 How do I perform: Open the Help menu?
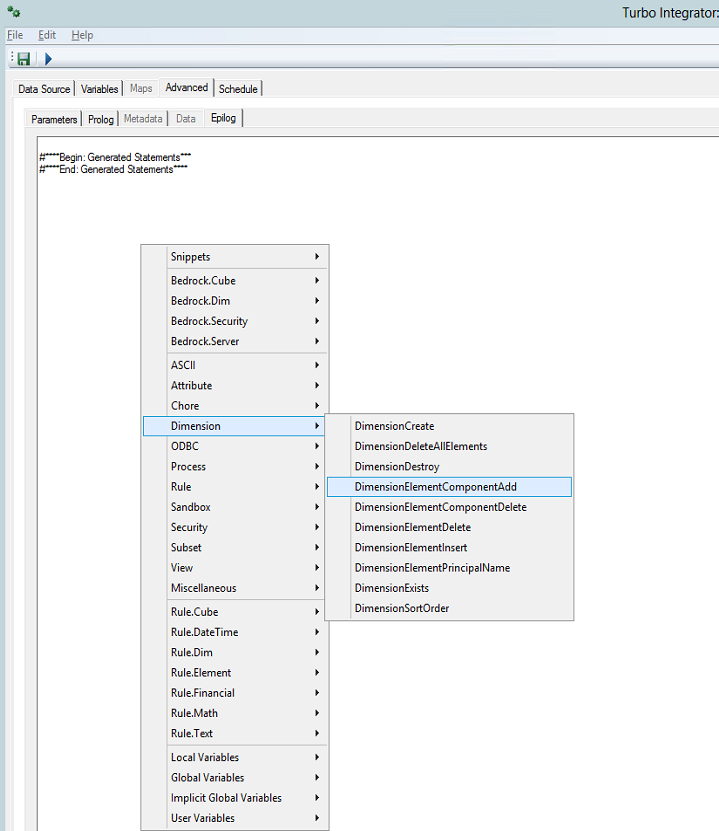click(x=82, y=35)
